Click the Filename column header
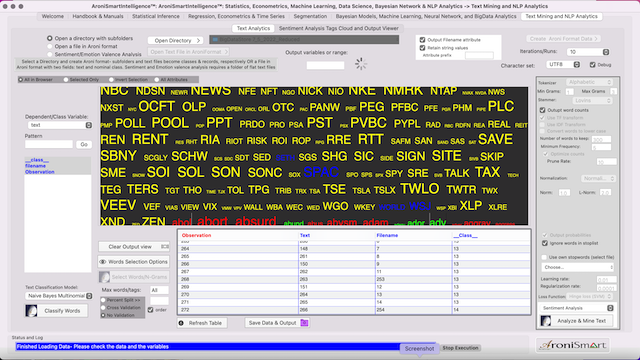This screenshot has height=360, width=640. 387,236
